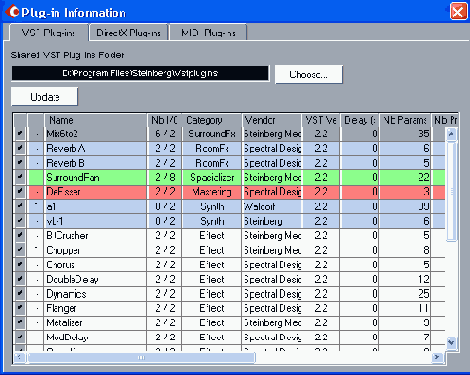
Task: Select the Dynamics name cell
Action: 95,294
